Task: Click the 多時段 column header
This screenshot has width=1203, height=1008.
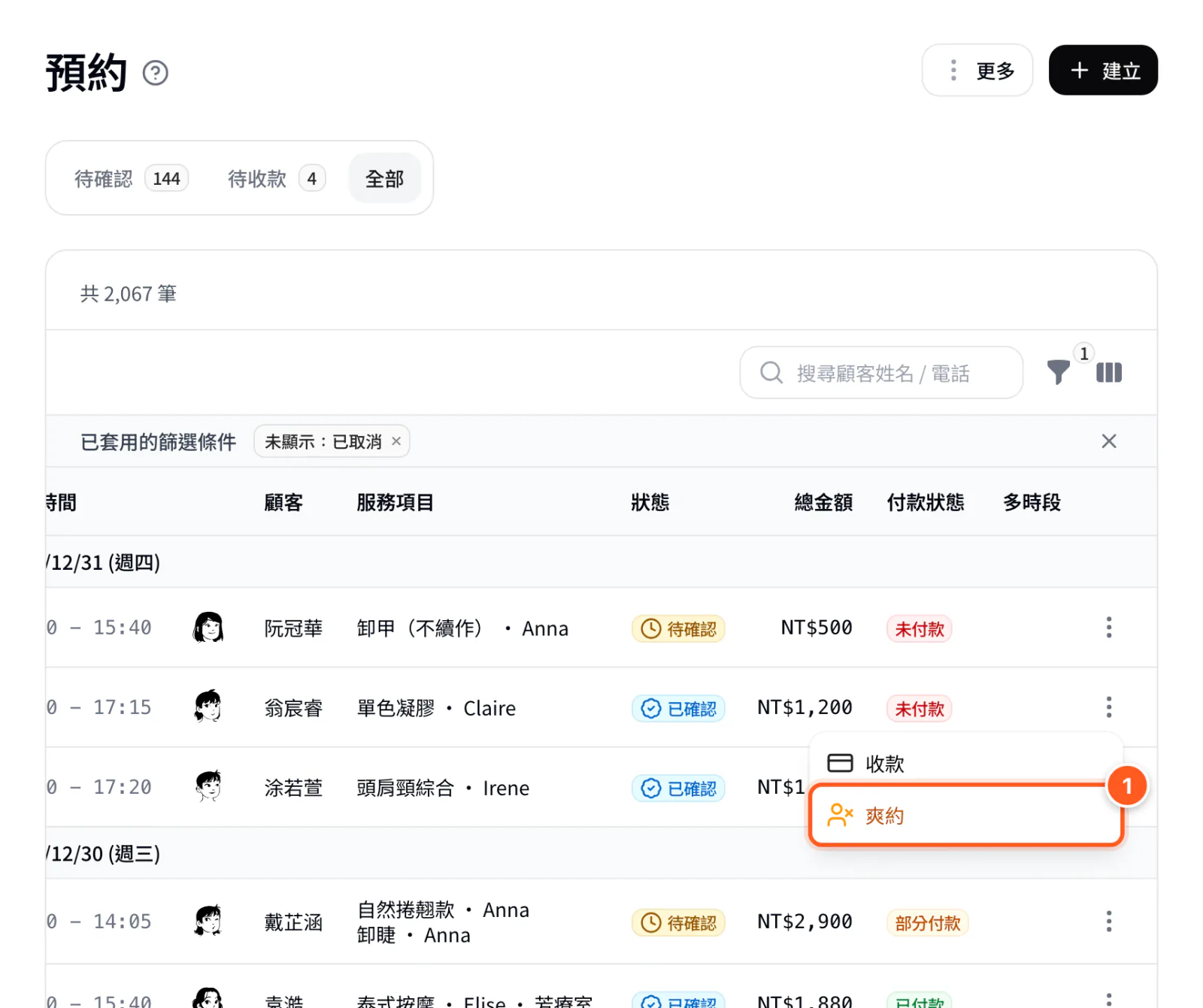Action: [1032, 502]
